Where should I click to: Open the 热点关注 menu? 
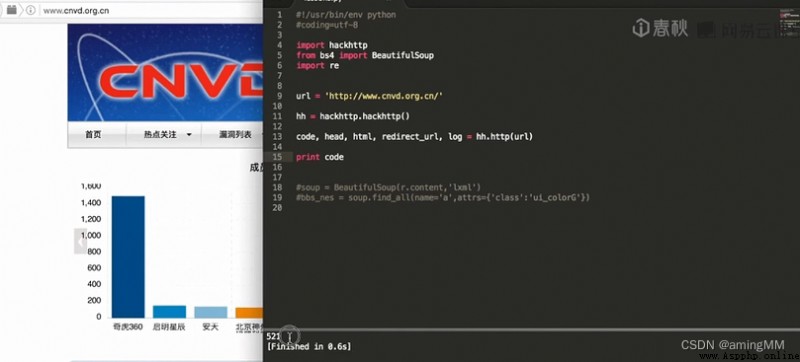[160, 135]
